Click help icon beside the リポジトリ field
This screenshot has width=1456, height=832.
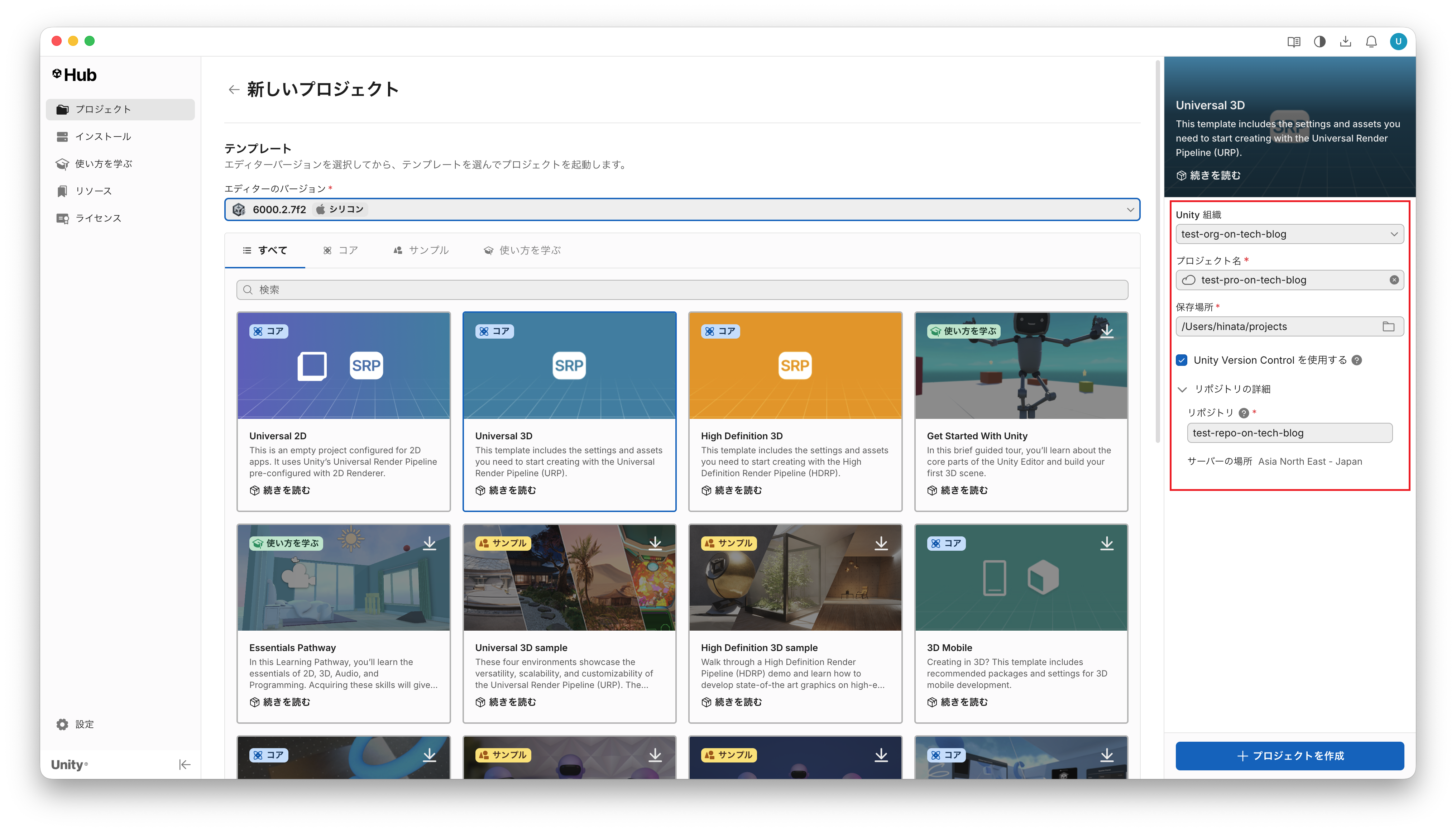(1244, 412)
